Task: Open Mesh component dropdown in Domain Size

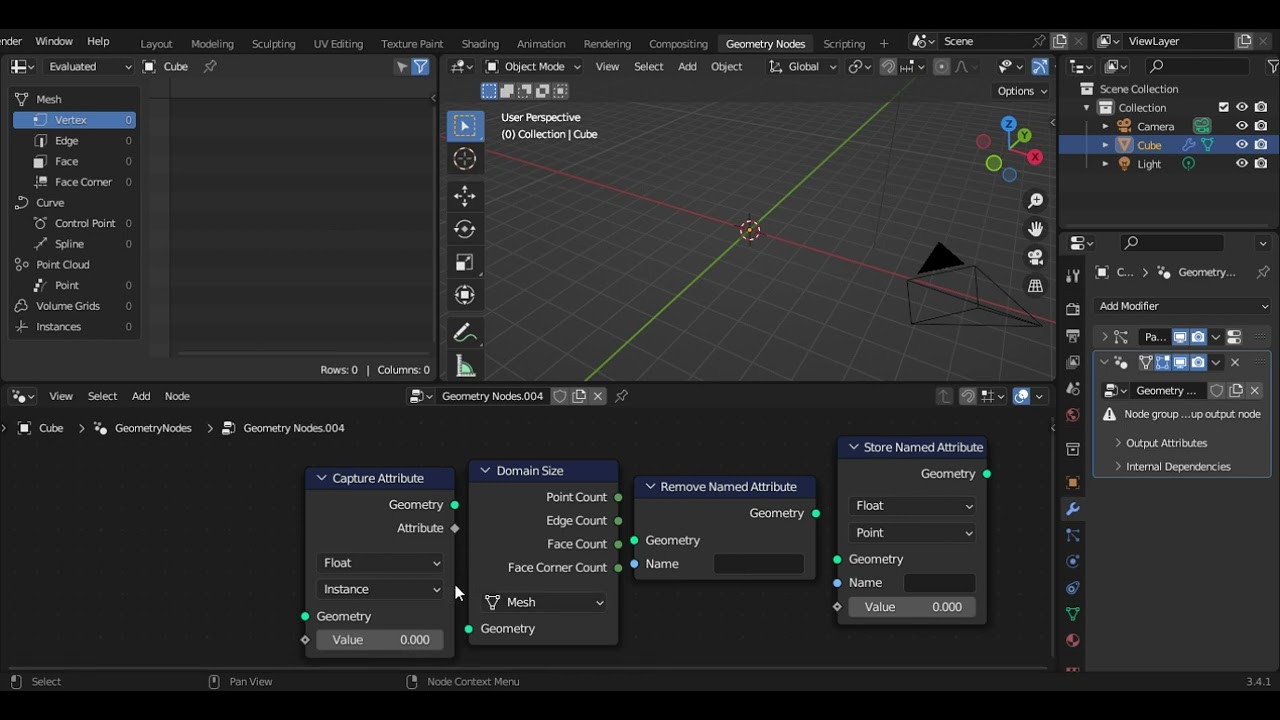Action: (x=544, y=602)
